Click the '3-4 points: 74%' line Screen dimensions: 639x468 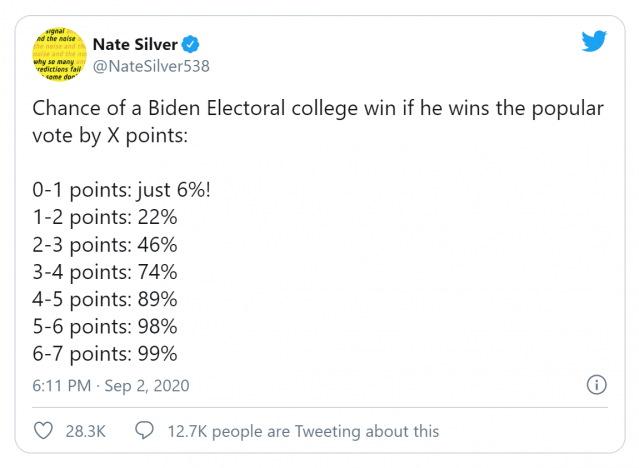coord(105,272)
